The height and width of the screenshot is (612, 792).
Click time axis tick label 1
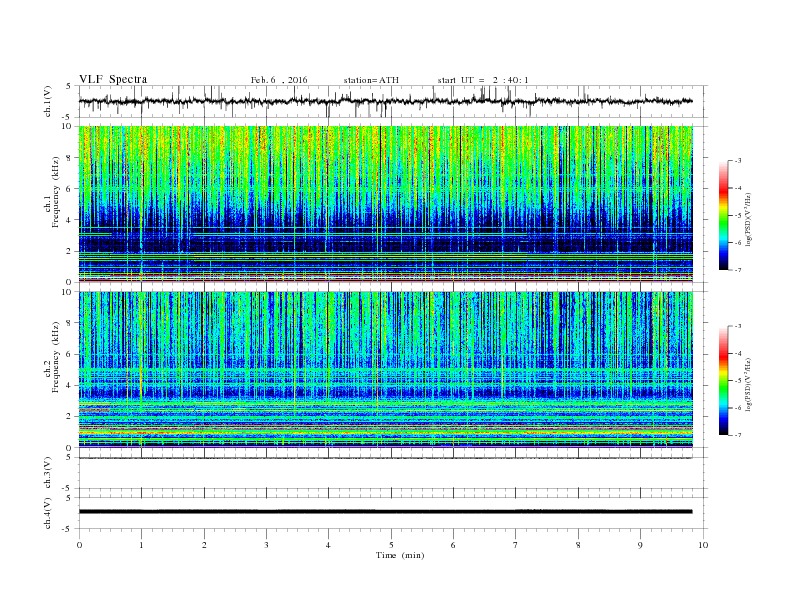click(141, 545)
